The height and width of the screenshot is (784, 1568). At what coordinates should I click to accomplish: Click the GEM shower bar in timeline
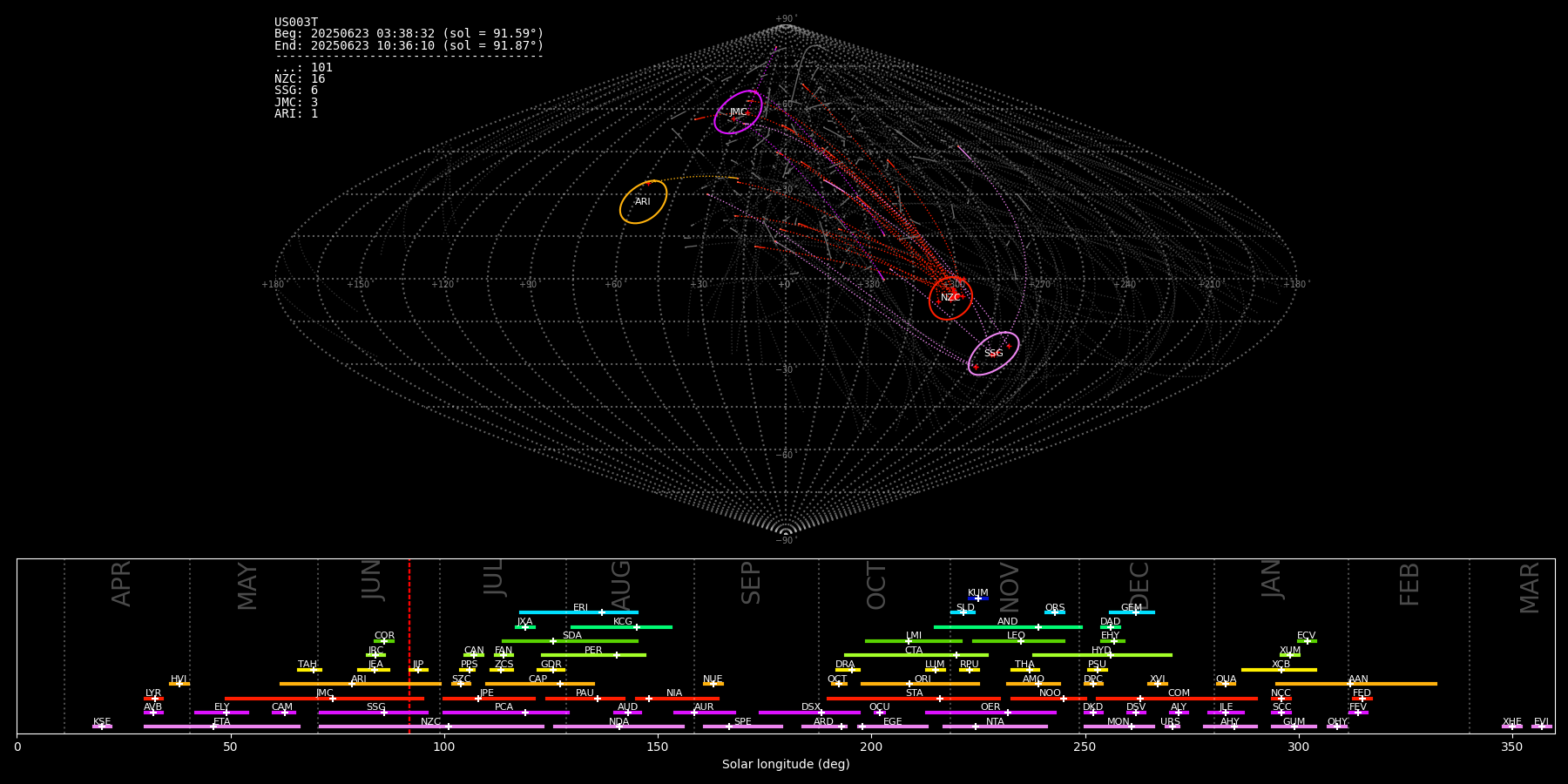1132,612
